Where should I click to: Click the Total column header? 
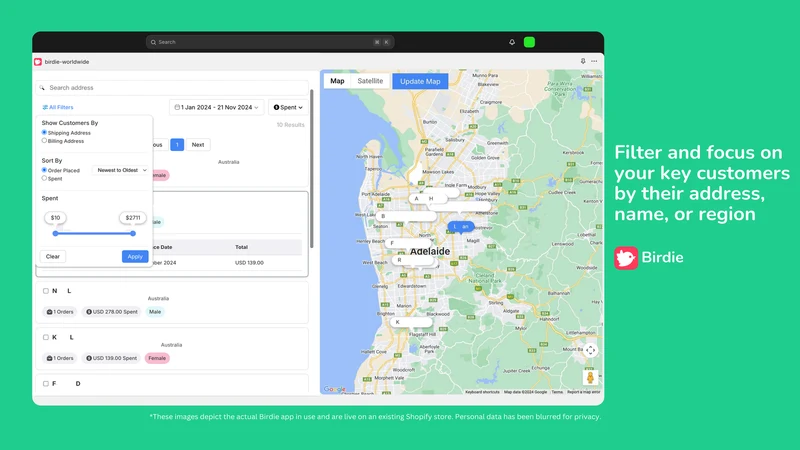pyautogui.click(x=241, y=247)
